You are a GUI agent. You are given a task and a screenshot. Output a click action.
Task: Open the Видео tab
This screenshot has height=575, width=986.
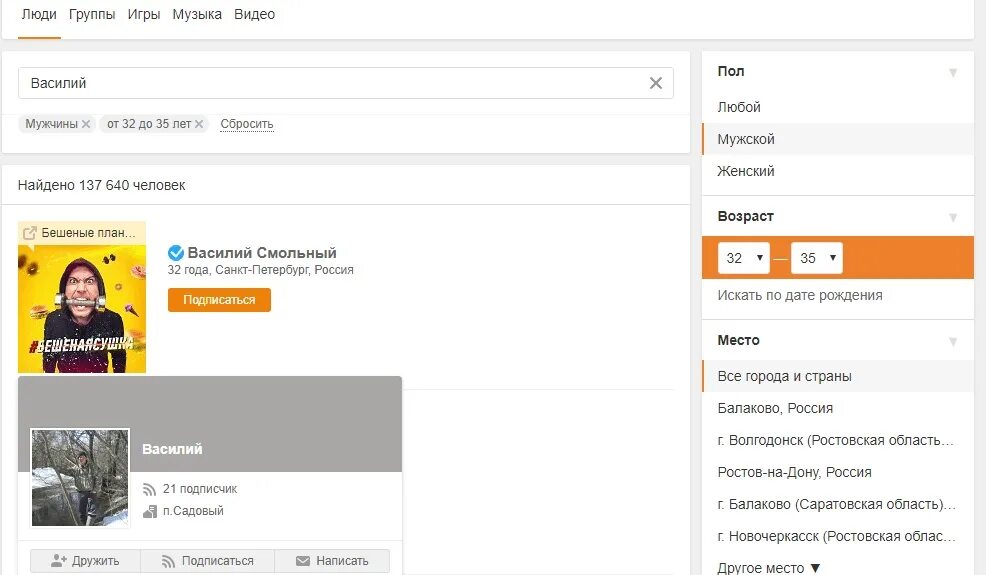click(x=254, y=14)
